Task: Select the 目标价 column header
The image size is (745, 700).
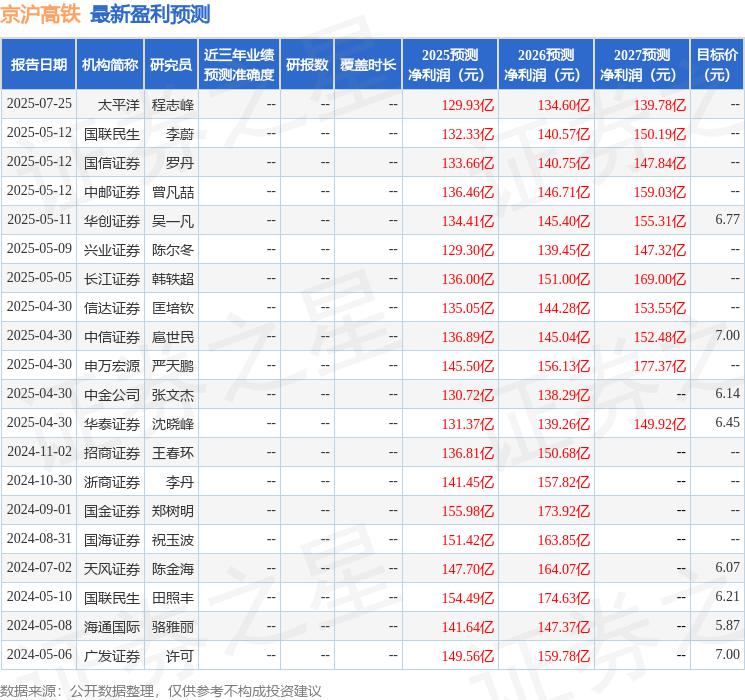Action: click(x=717, y=65)
